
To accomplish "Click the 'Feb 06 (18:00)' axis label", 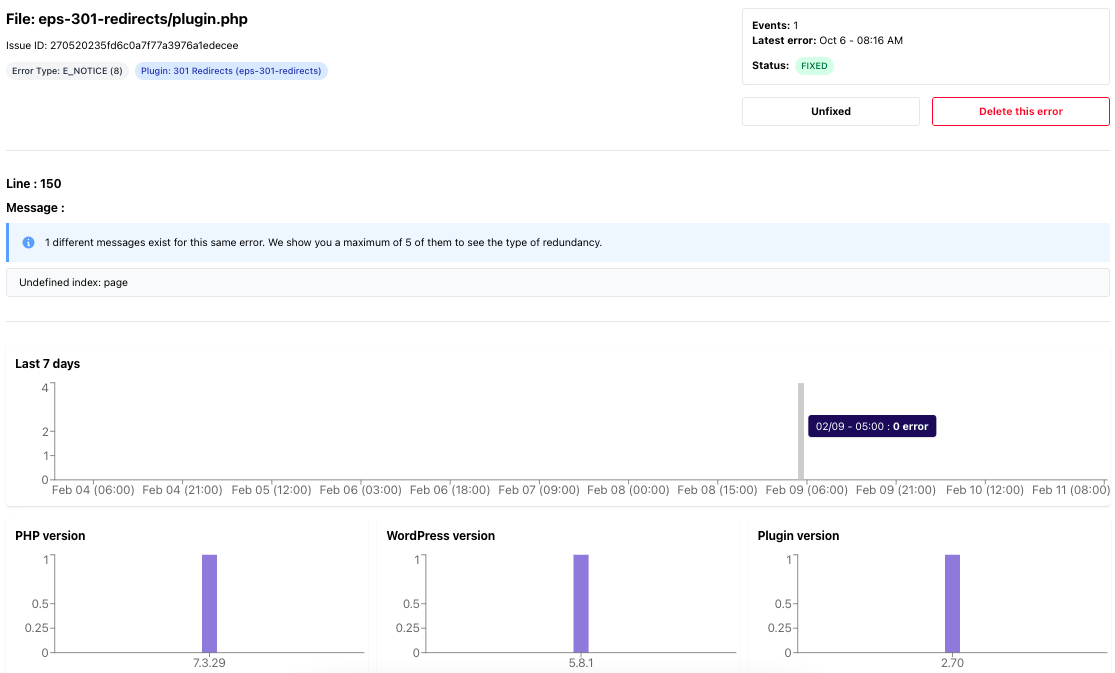I will tap(450, 490).
